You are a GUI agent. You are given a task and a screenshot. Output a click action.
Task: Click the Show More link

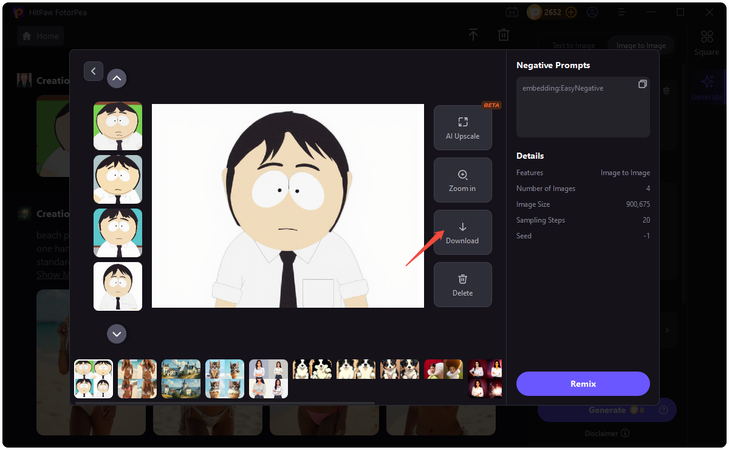tap(53, 275)
